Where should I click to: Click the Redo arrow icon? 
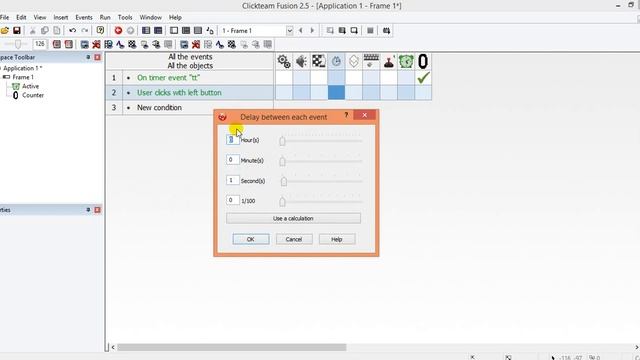tap(84, 31)
